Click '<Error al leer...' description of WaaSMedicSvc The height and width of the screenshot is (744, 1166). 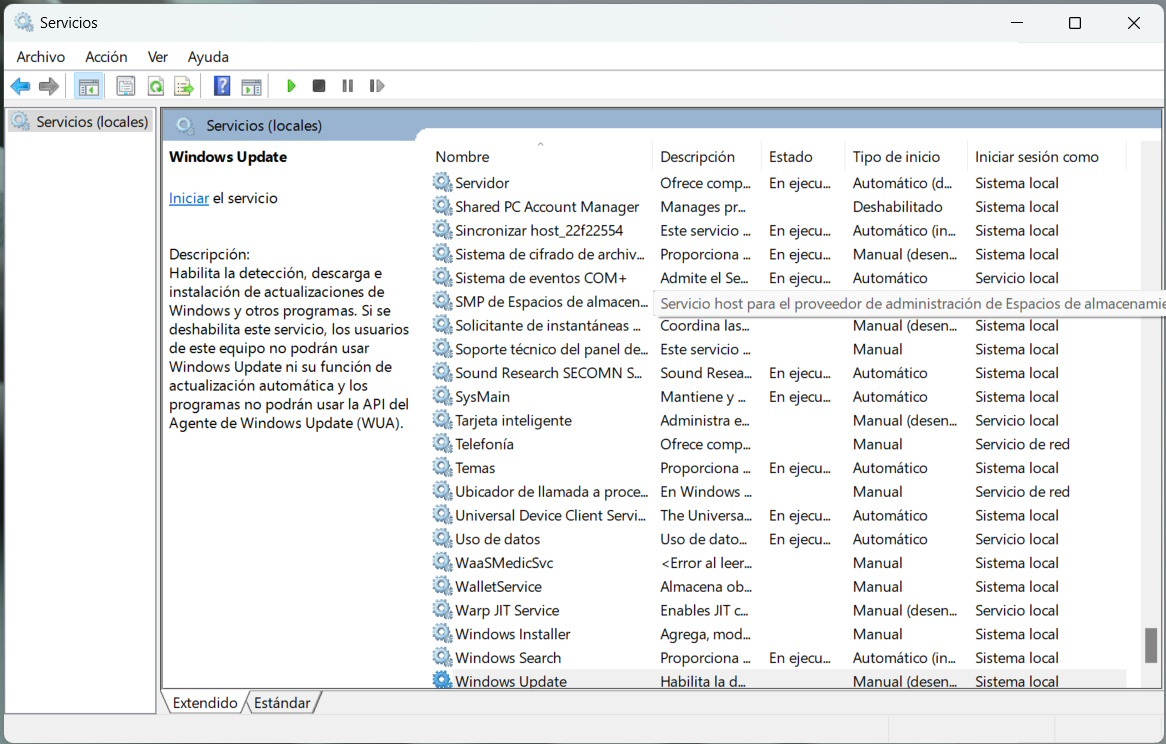(x=706, y=563)
